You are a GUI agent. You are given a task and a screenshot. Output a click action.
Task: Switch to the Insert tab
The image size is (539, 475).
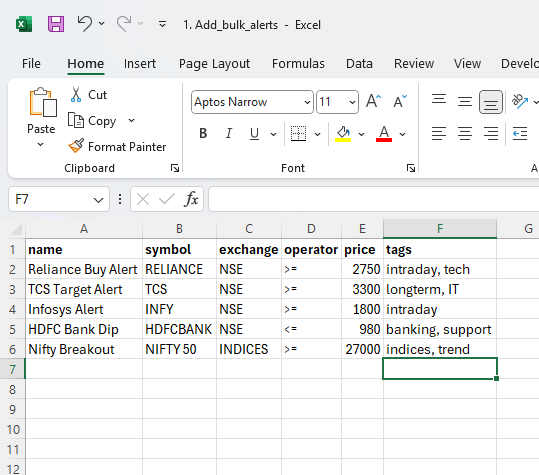click(140, 64)
